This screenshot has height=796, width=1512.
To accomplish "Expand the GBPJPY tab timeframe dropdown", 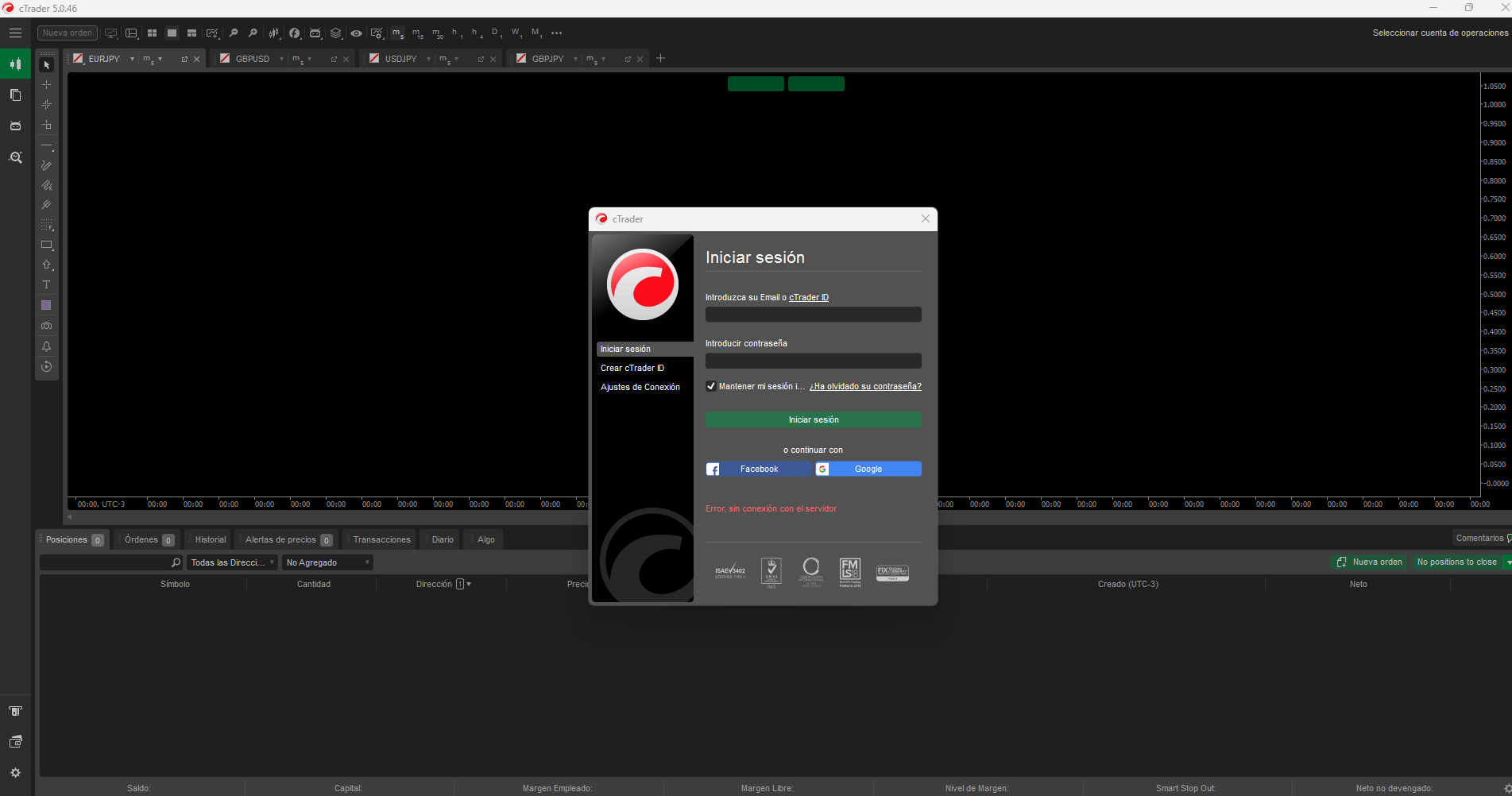I will click(604, 59).
